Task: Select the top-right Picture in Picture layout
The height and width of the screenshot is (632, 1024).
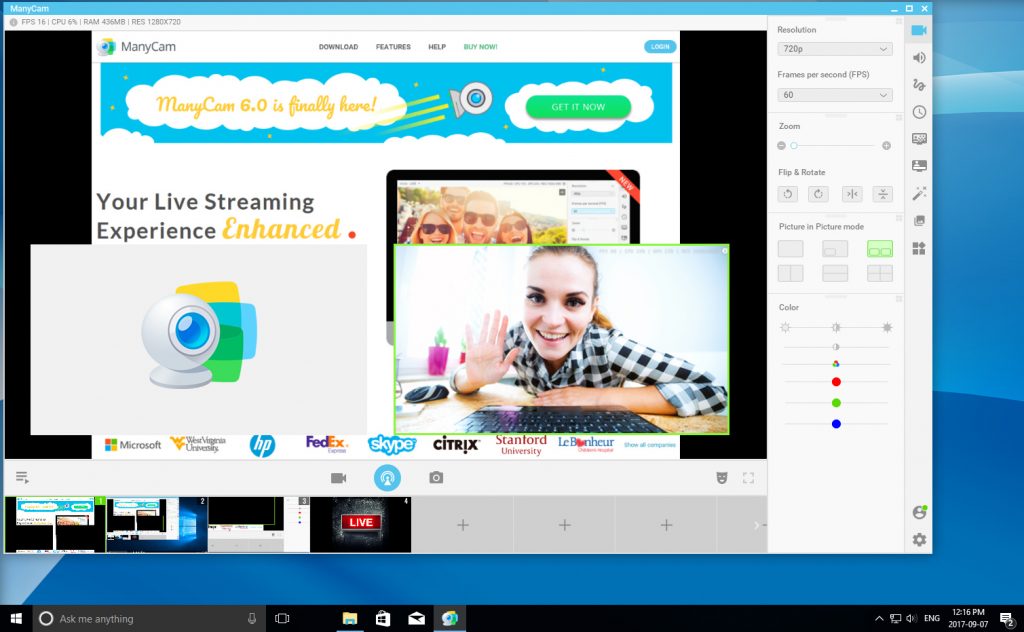Action: coord(880,247)
